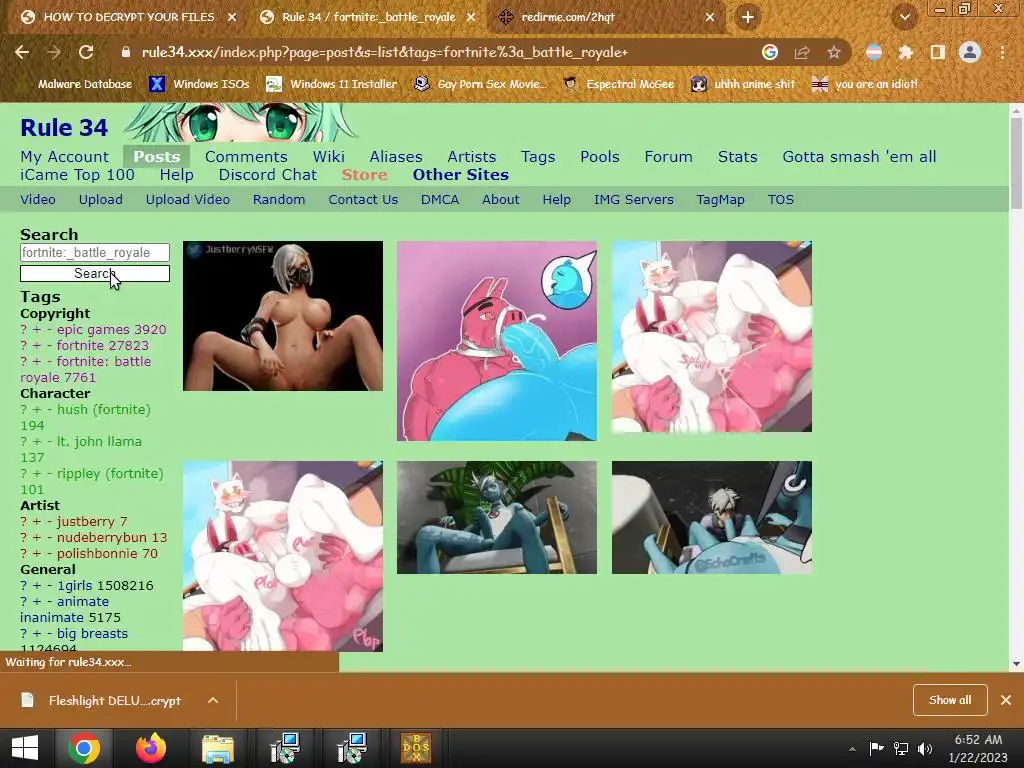Expand the Fleshlight DELU download item chevron
Viewport: 1024px width, 768px height.
[x=213, y=700]
